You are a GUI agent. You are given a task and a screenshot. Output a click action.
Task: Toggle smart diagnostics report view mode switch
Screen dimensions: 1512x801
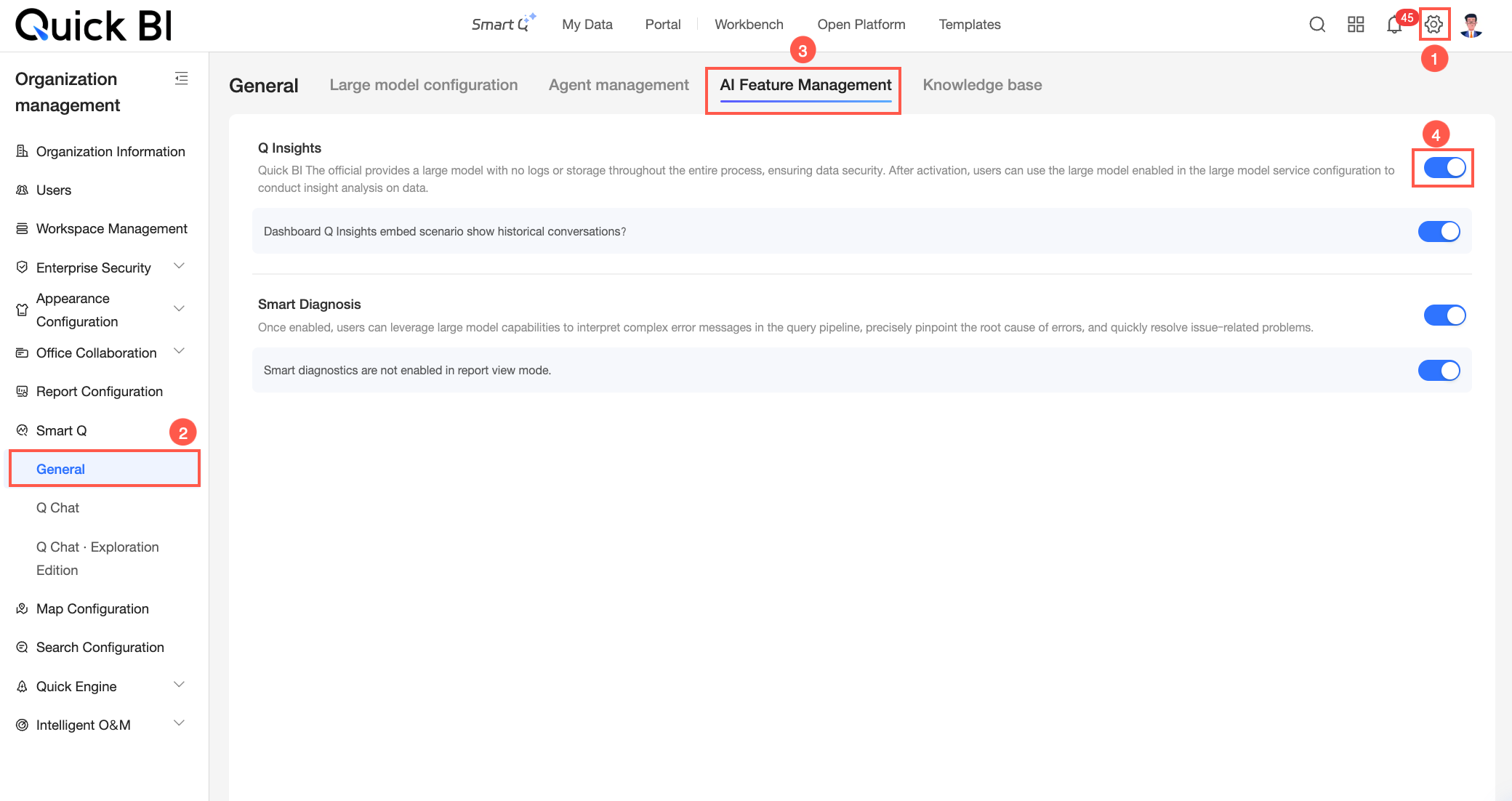point(1439,371)
